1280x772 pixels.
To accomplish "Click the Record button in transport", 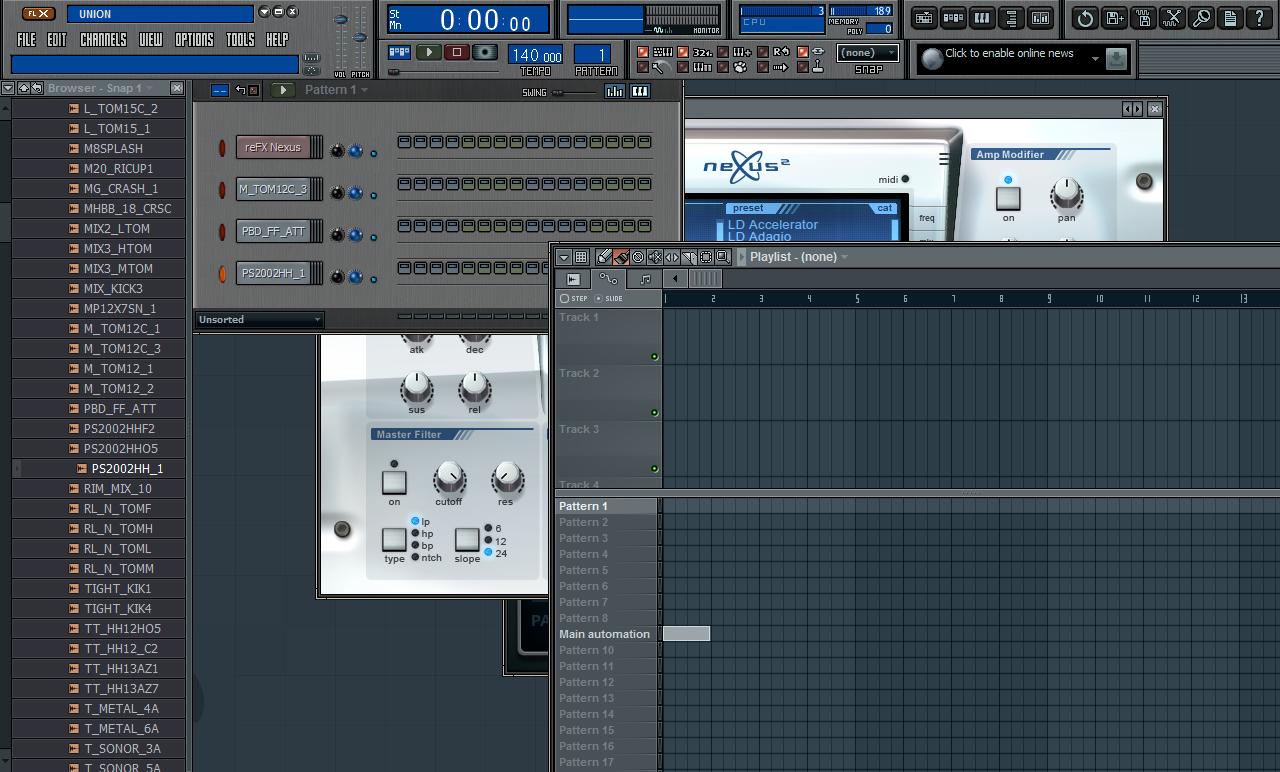I will 485,53.
